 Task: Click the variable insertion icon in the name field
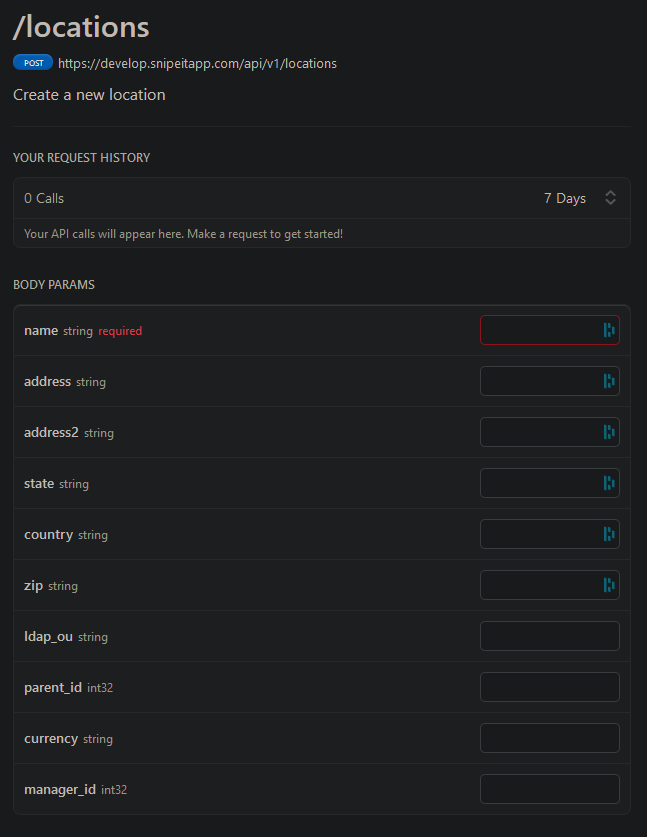609,329
